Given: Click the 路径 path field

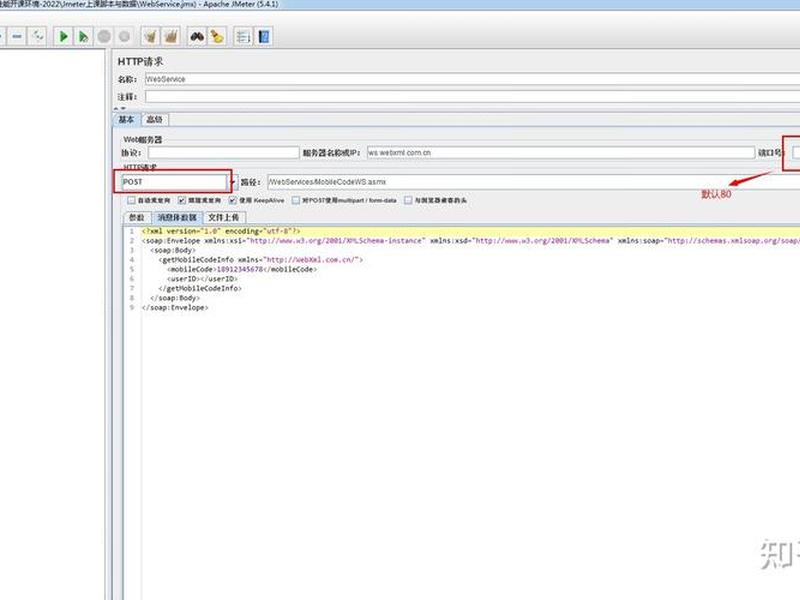Looking at the screenshot, I should click(533, 182).
